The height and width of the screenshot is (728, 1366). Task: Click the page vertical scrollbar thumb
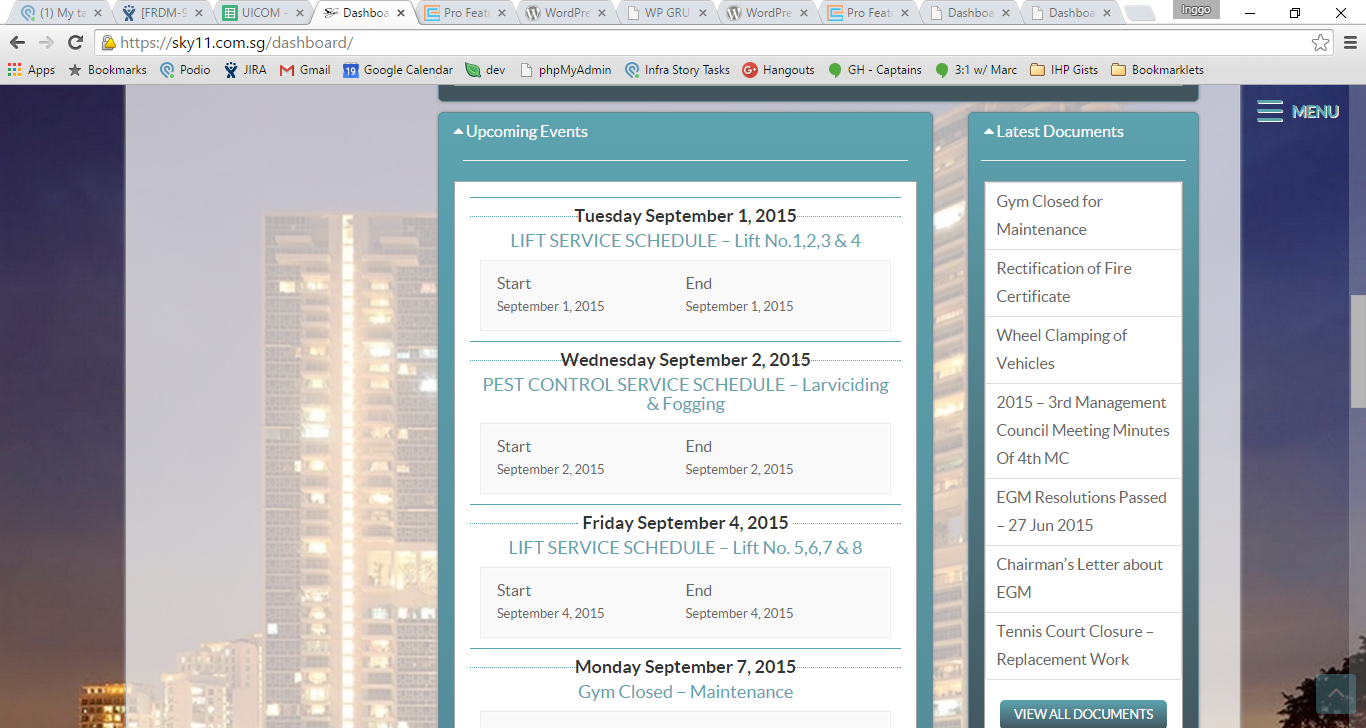point(1358,351)
